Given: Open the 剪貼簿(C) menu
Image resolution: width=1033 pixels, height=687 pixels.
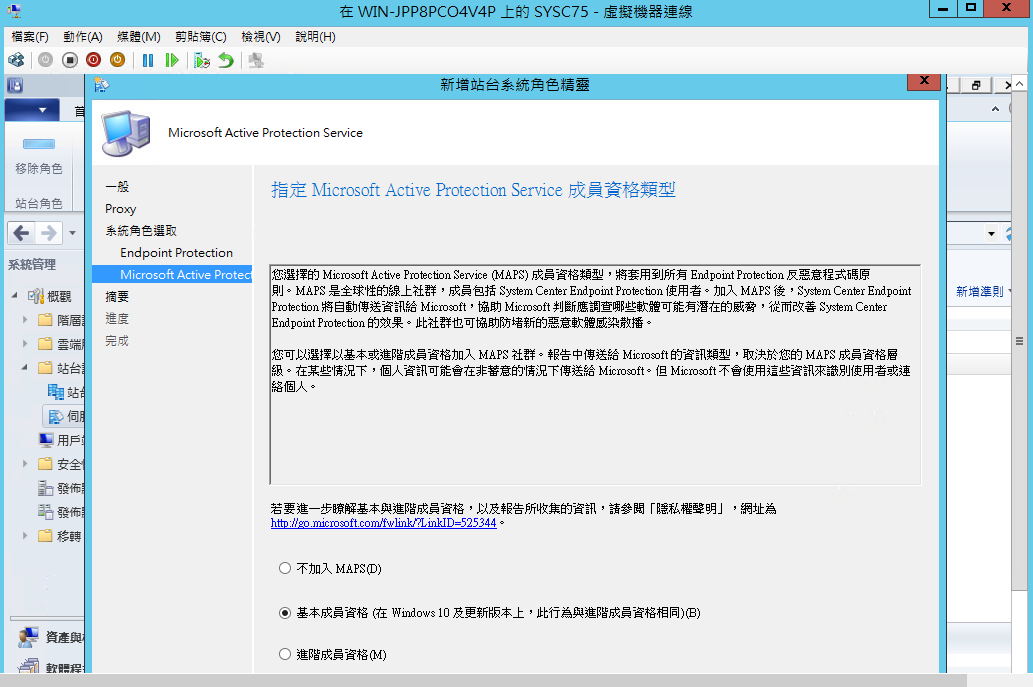Looking at the screenshot, I should point(201,37).
